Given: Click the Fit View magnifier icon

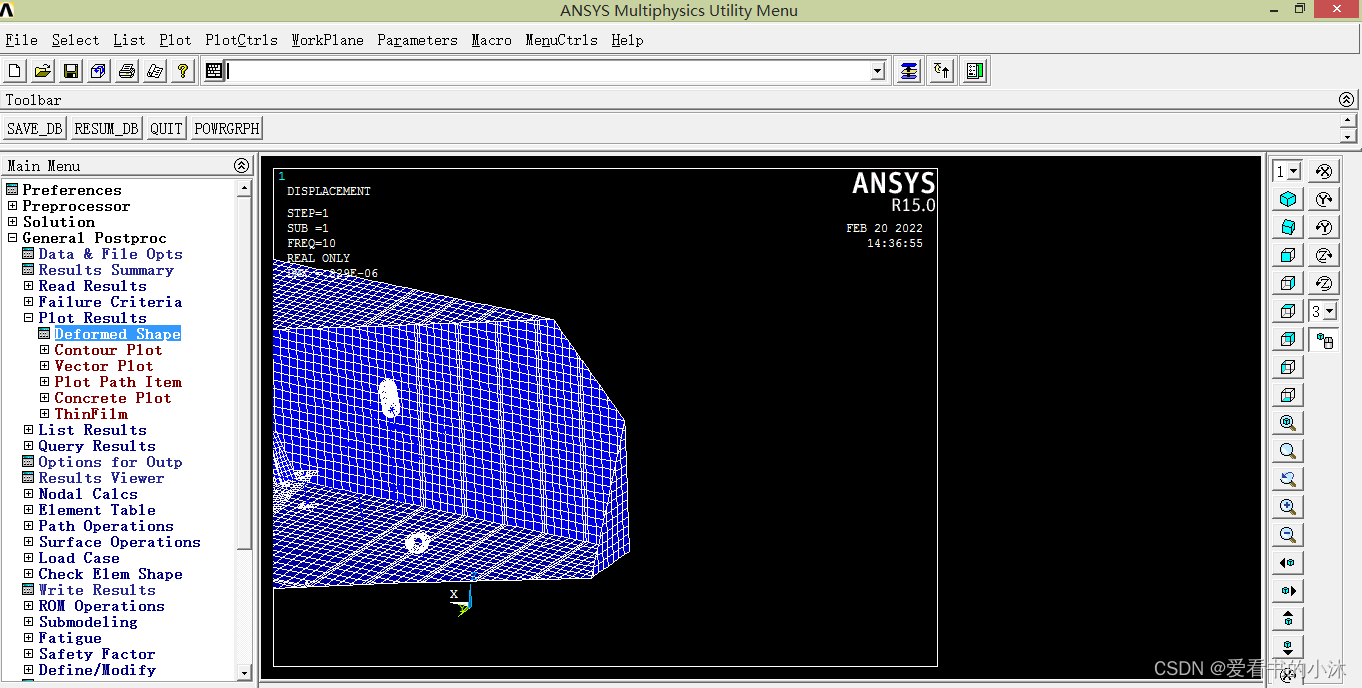Looking at the screenshot, I should tap(1288, 423).
